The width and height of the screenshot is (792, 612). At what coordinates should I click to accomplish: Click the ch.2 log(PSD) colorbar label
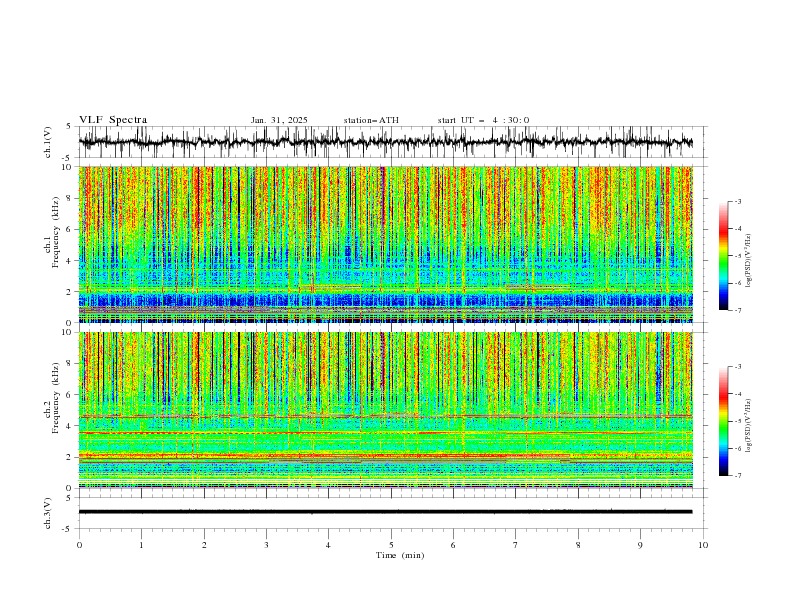[x=748, y=426]
